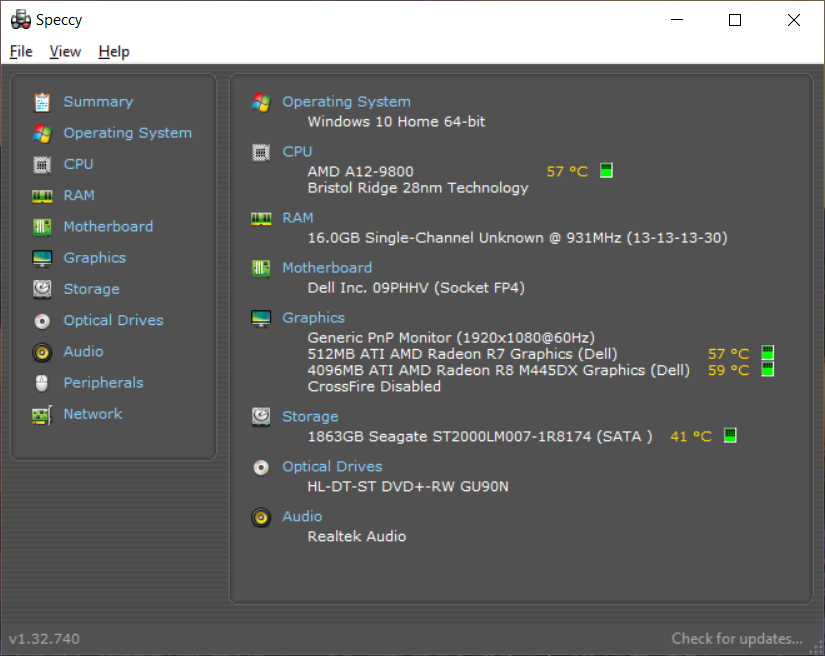
Task: Click the Network card icon in sidebar
Action: click(x=42, y=414)
